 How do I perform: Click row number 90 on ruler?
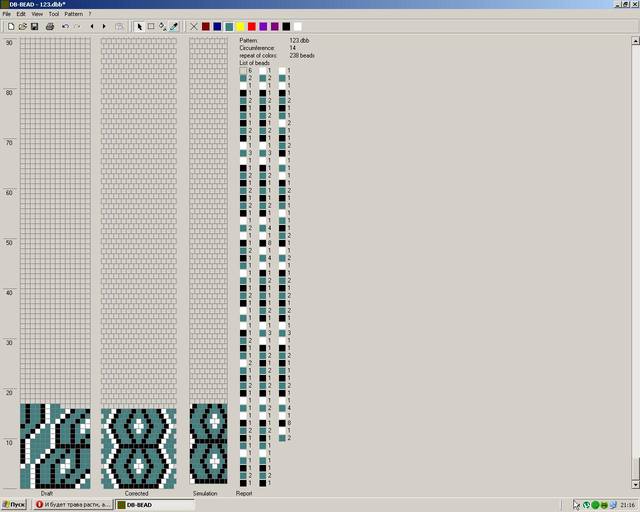[9, 42]
